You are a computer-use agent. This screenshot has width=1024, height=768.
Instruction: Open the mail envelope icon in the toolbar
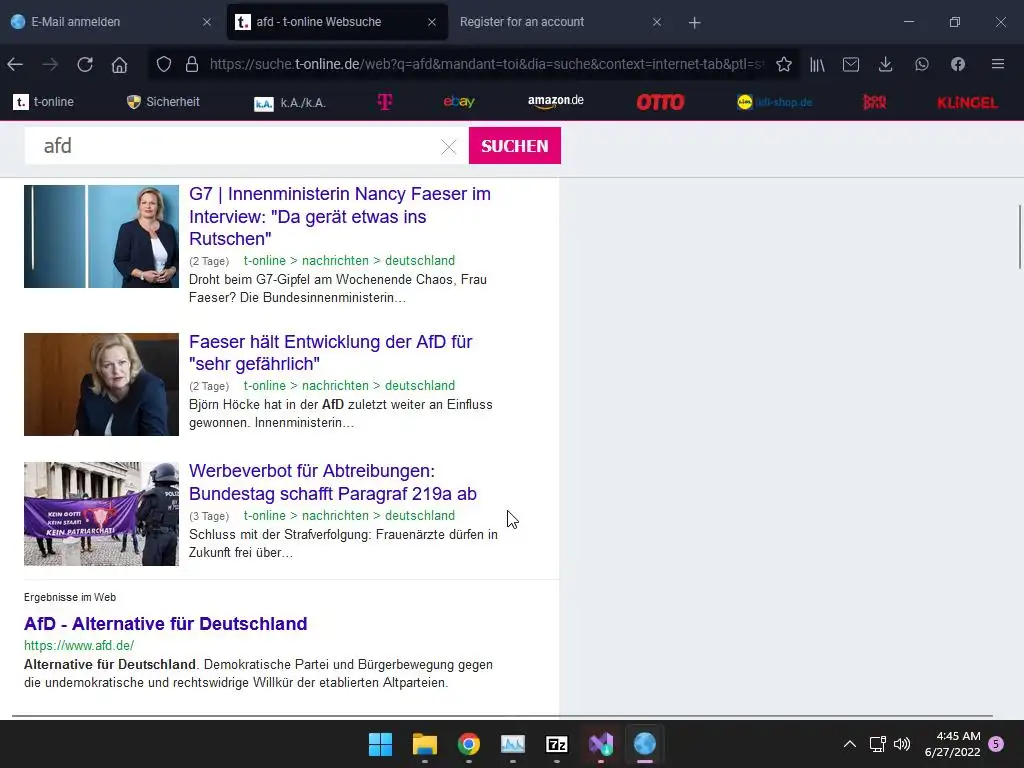pos(851,64)
